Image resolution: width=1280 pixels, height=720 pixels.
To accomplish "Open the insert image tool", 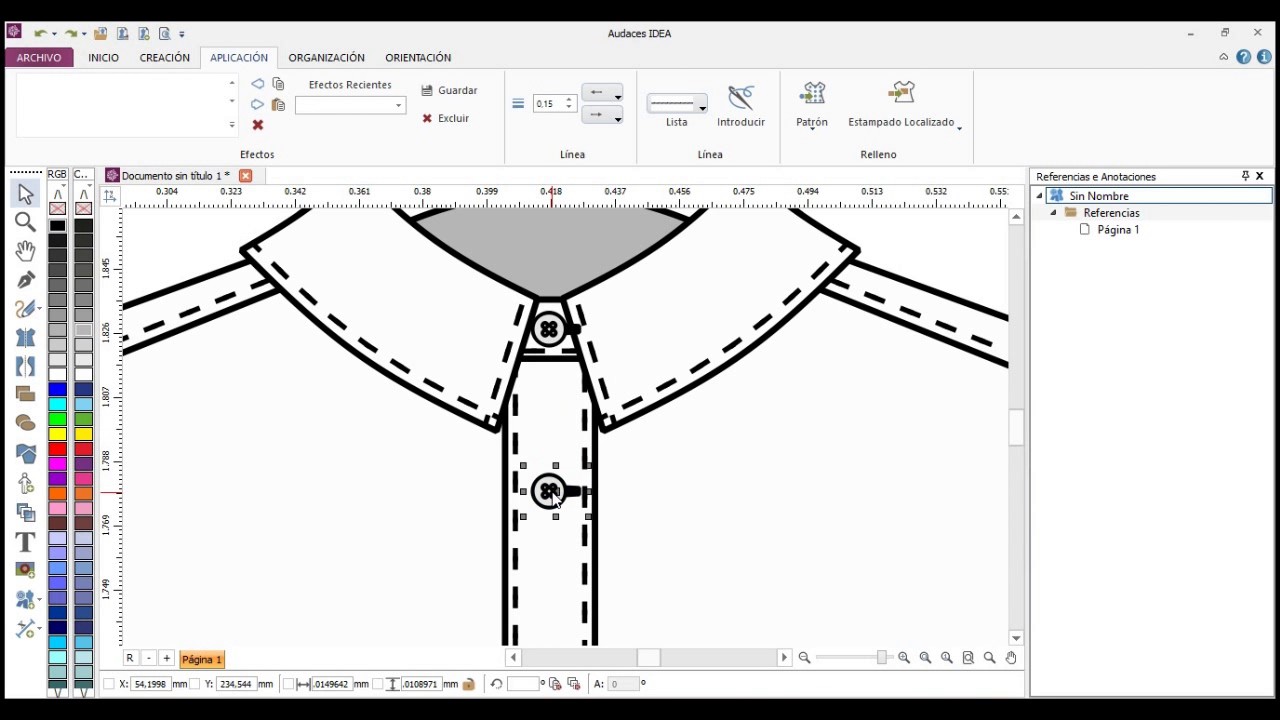I will click(26, 570).
